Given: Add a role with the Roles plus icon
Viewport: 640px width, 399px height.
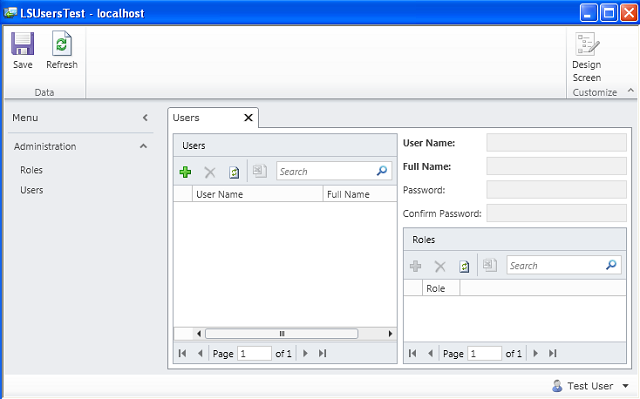Looking at the screenshot, I should coord(416,266).
